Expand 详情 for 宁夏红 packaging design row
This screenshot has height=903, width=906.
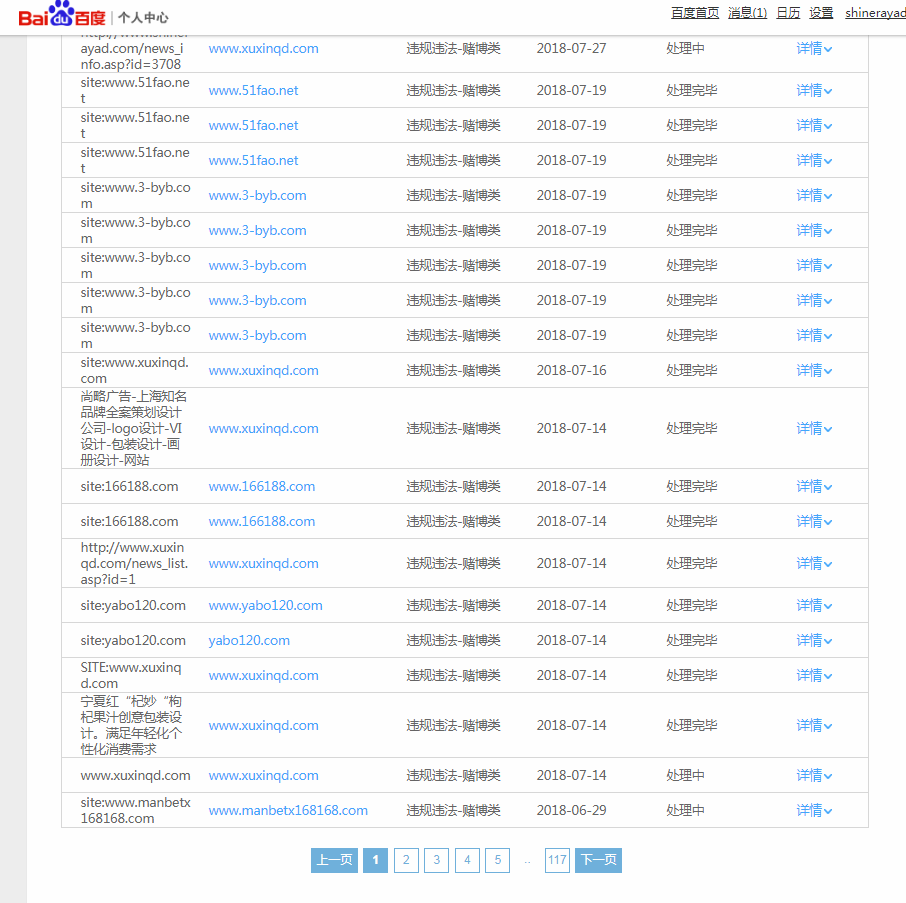[814, 726]
